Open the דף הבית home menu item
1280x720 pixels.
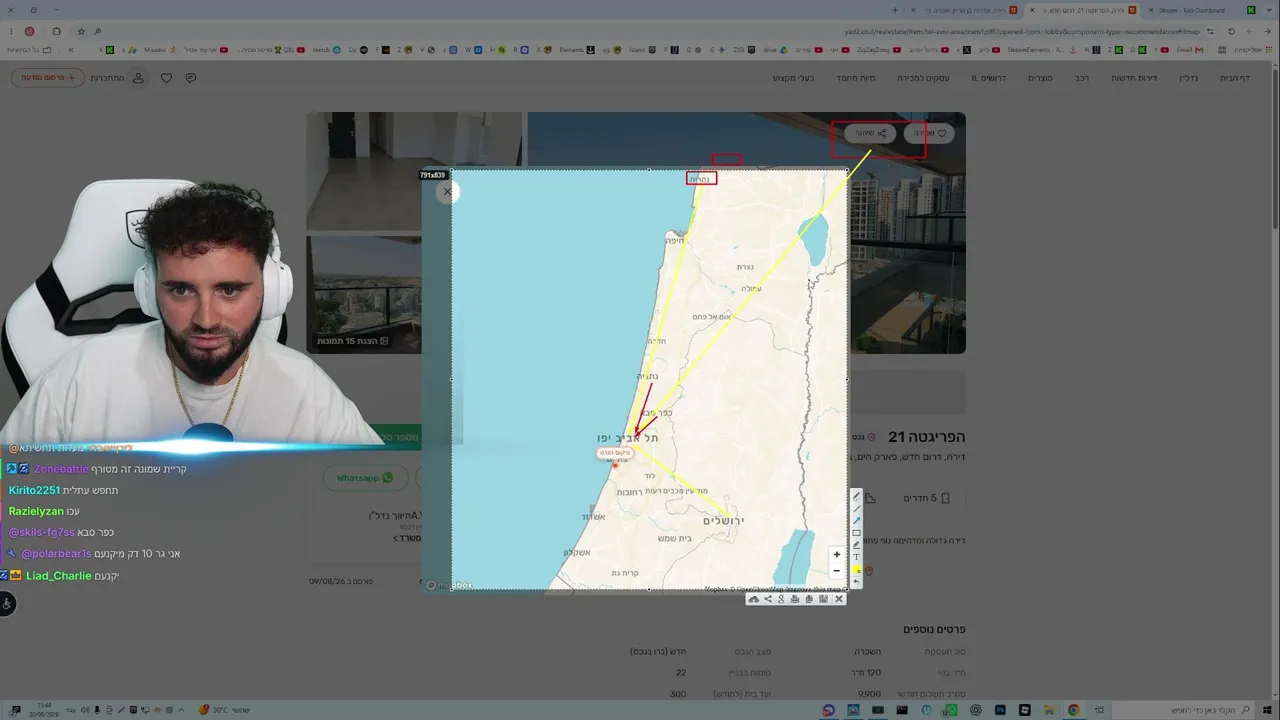(x=1235, y=78)
